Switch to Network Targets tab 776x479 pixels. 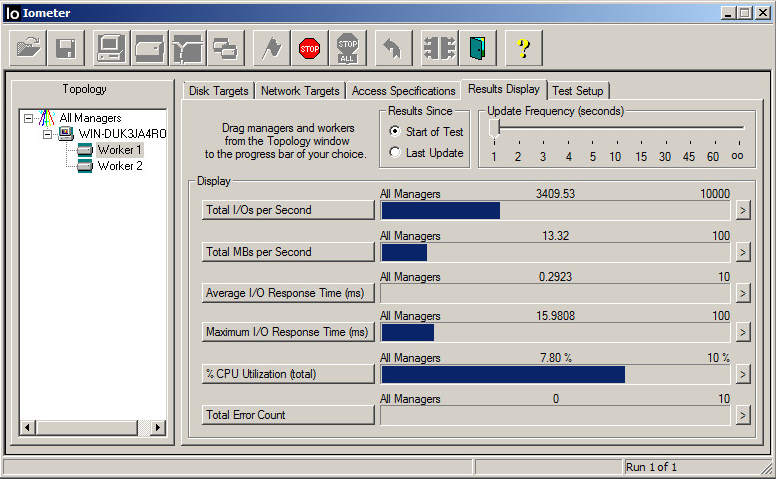[300, 91]
